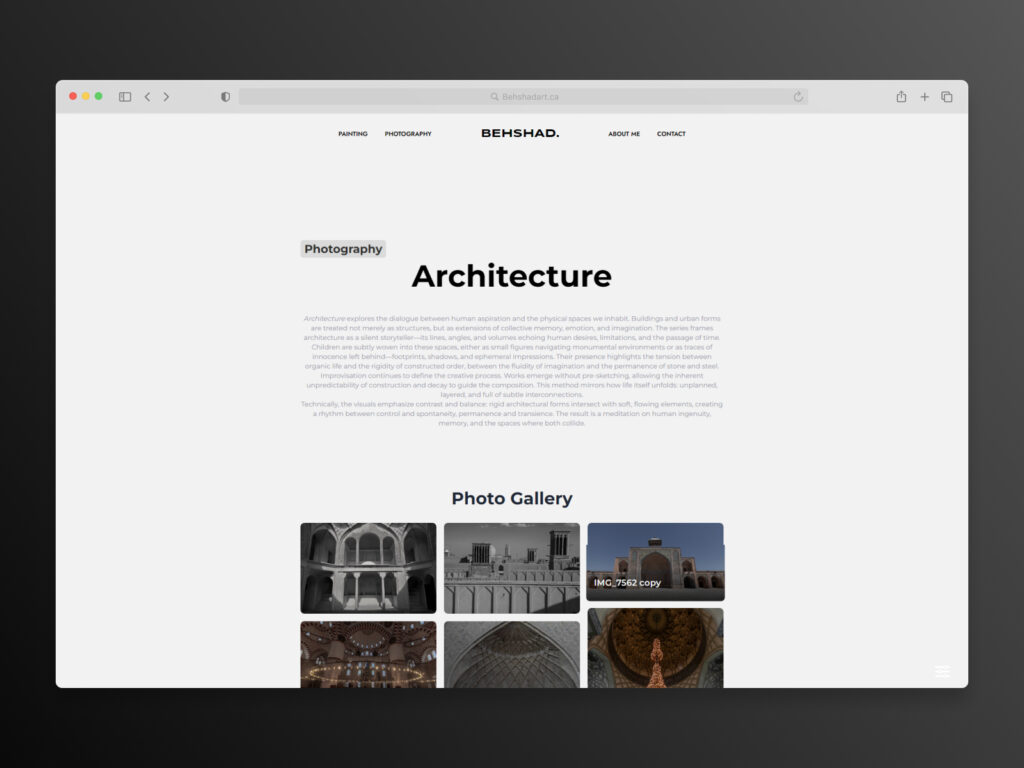Viewport: 1024px width, 768px height.
Task: Open the Photography nav item
Action: (408, 134)
